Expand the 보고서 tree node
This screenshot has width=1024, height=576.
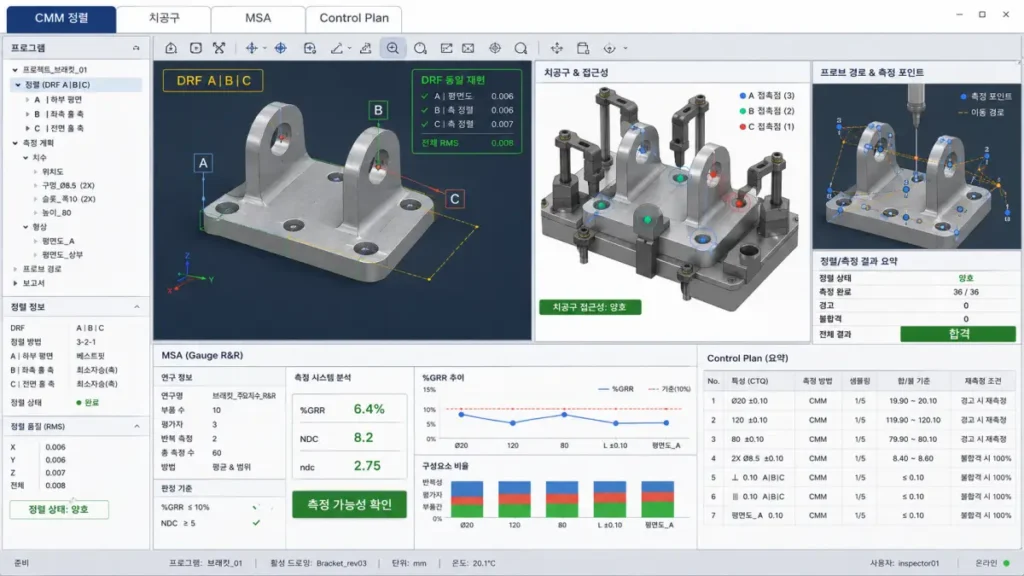[x=15, y=283]
